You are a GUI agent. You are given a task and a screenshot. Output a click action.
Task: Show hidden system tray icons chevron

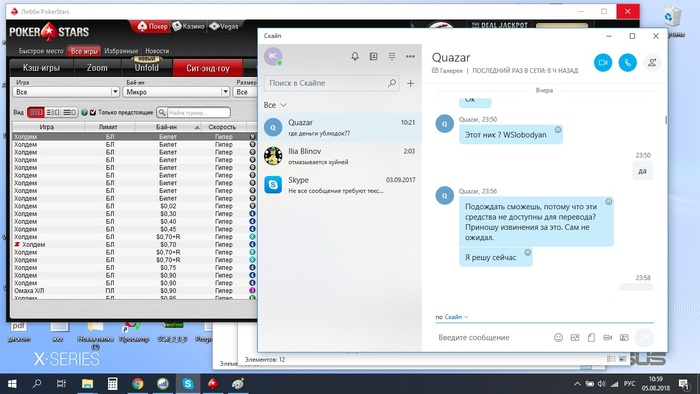[x=577, y=384]
